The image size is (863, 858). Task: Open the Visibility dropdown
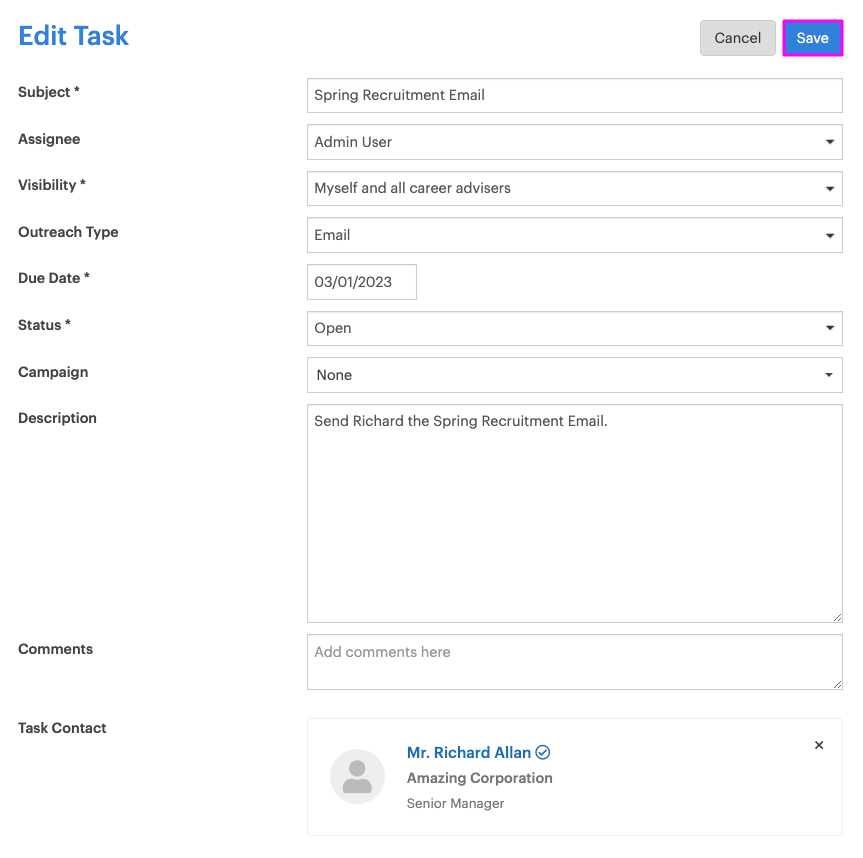[573, 188]
